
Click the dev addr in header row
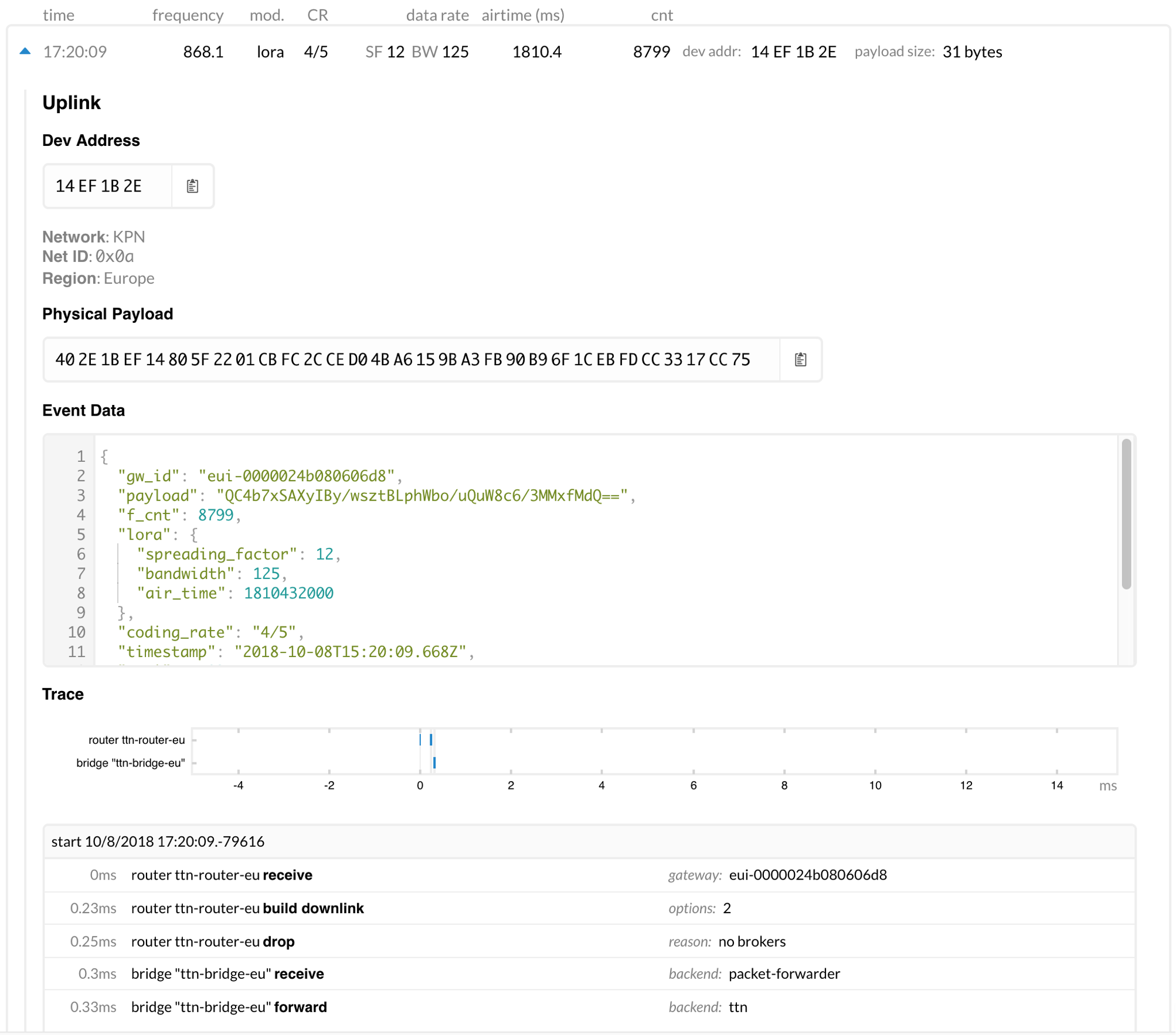[793, 52]
